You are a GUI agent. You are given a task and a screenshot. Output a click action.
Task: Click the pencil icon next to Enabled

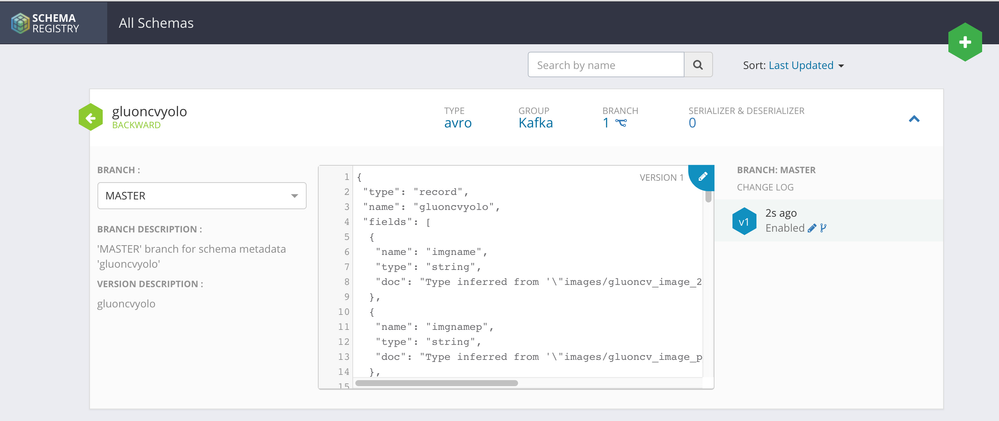pos(812,228)
